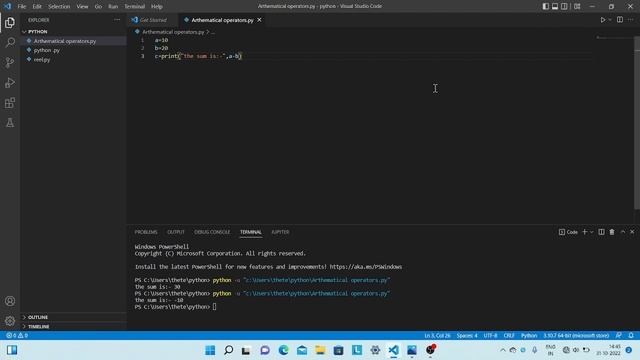The height and width of the screenshot is (360, 640).
Task: Run Python file with play button
Action: pyautogui.click(x=602, y=20)
